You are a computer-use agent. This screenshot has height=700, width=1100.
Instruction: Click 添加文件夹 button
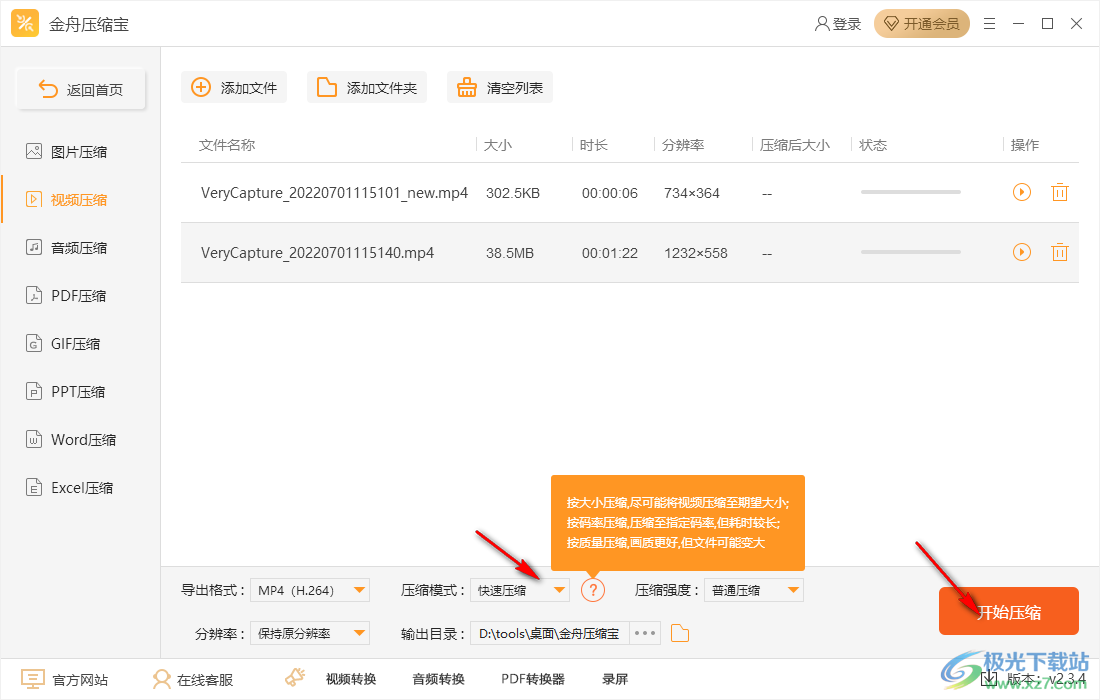click(x=366, y=88)
